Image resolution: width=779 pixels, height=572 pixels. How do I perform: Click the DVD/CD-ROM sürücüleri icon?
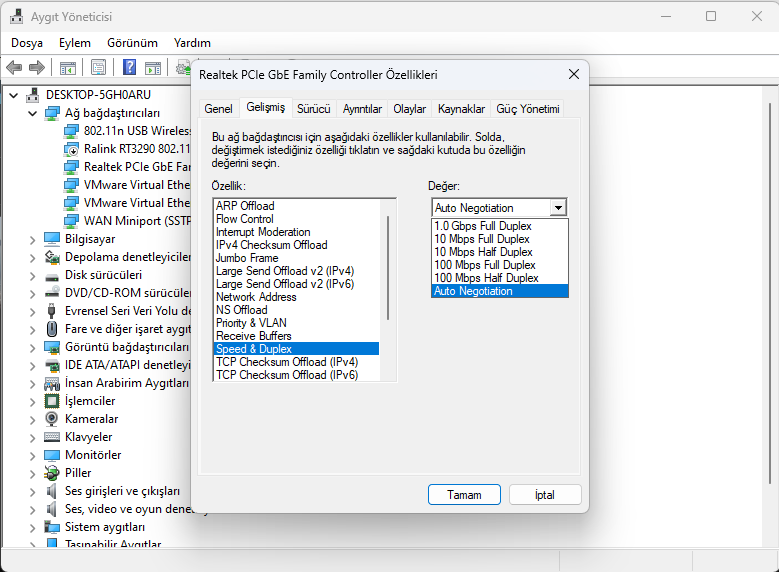pyautogui.click(x=52, y=293)
